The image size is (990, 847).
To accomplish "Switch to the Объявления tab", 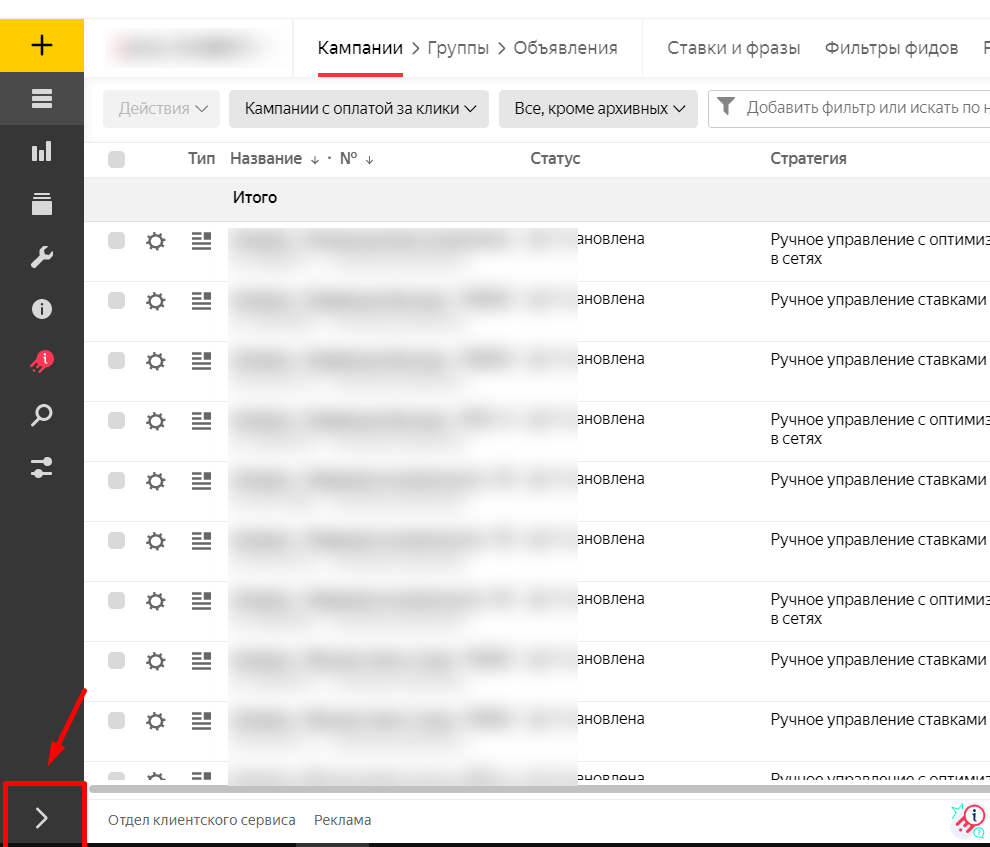I will 565,48.
